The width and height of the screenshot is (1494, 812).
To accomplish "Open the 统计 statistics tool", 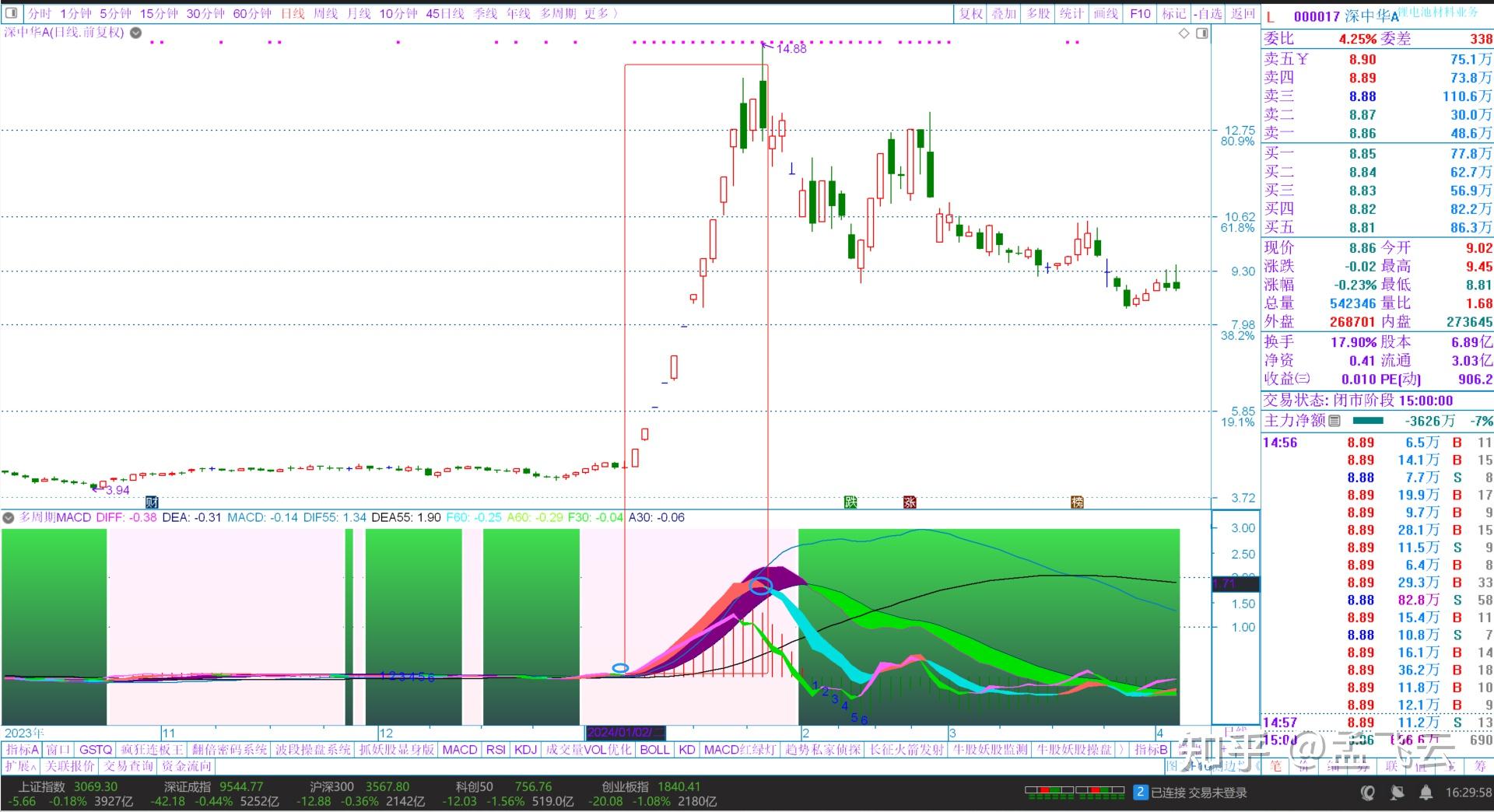I will tap(1072, 13).
